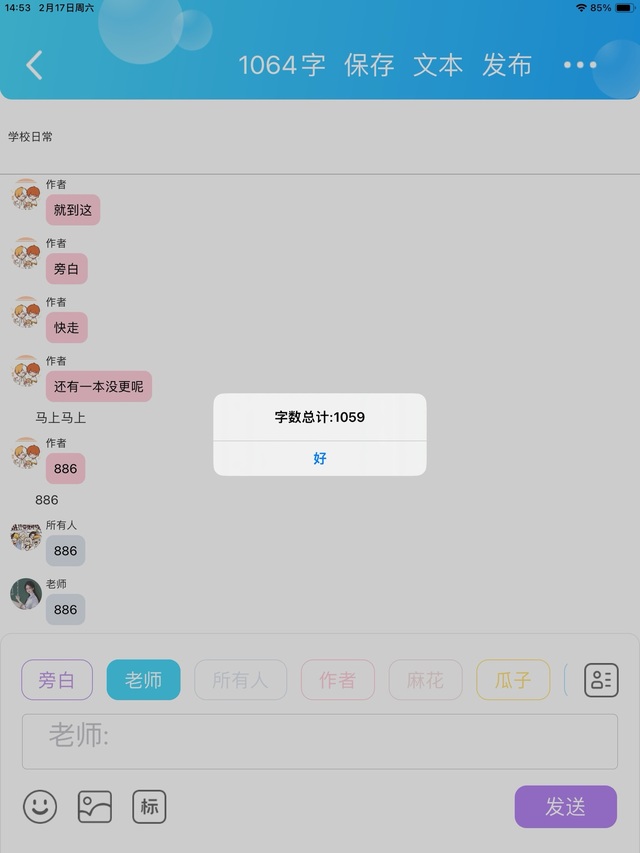Open the character list card icon
The height and width of the screenshot is (853, 640).
pos(601,680)
